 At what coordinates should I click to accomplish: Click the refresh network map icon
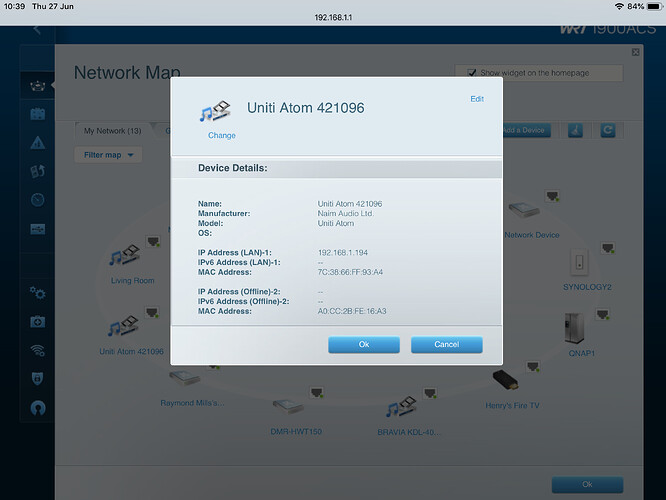607,130
